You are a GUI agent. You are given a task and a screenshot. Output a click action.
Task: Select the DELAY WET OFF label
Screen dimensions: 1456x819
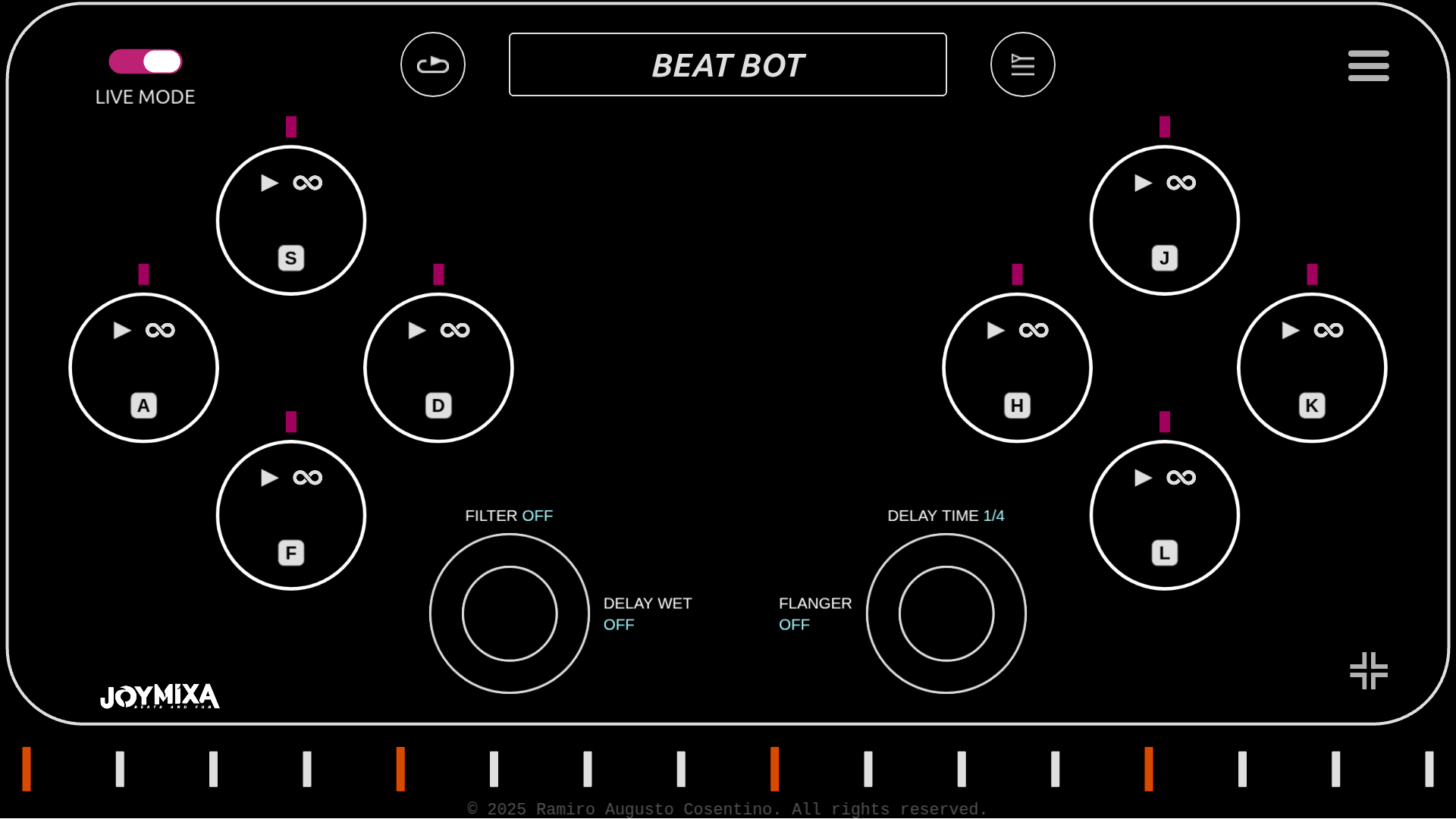pyautogui.click(x=648, y=613)
